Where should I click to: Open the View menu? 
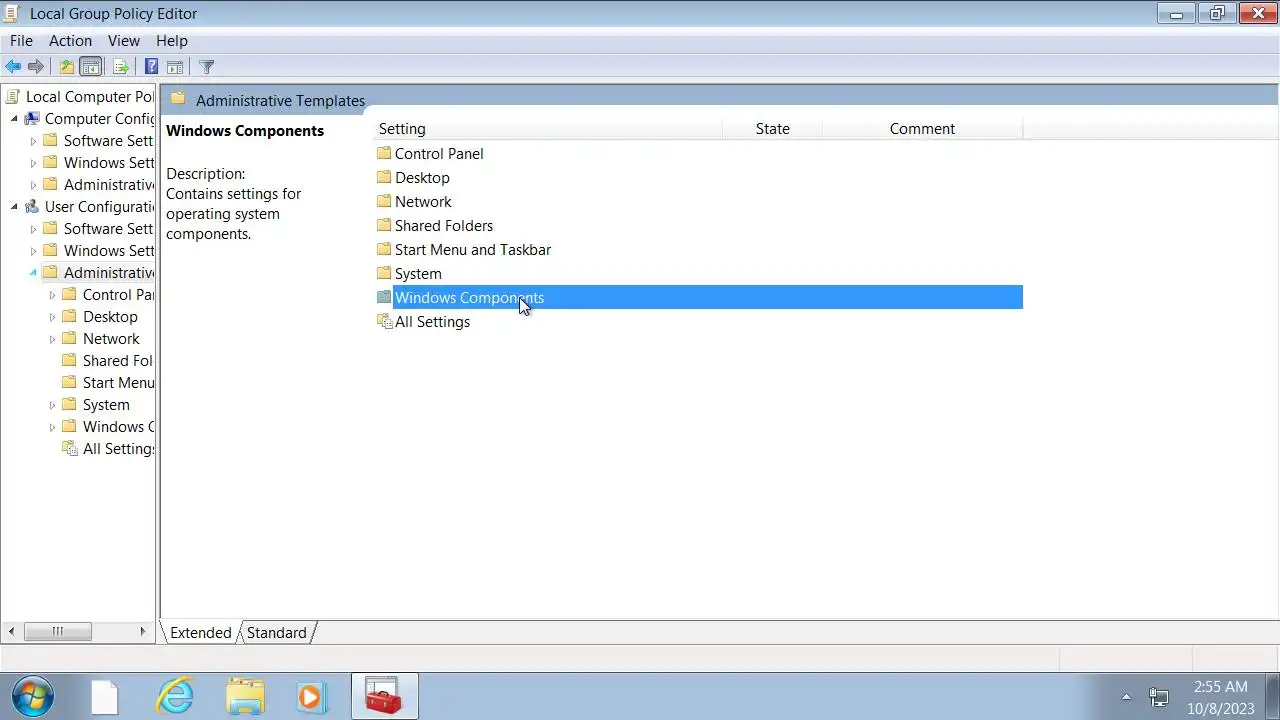point(124,41)
